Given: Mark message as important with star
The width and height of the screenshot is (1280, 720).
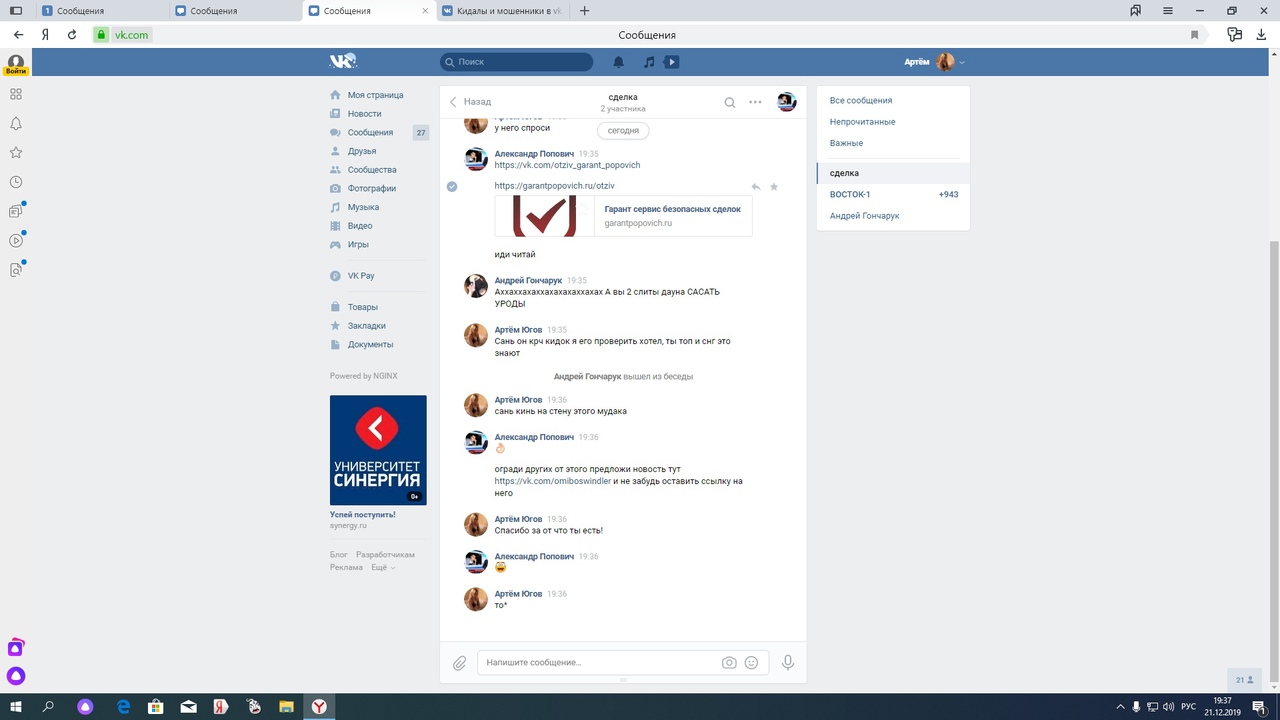Looking at the screenshot, I should pos(774,187).
